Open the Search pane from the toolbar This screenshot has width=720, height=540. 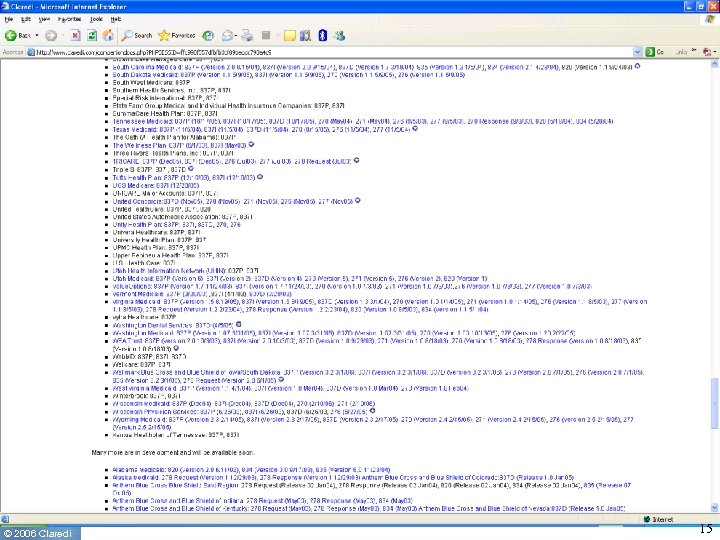137,35
